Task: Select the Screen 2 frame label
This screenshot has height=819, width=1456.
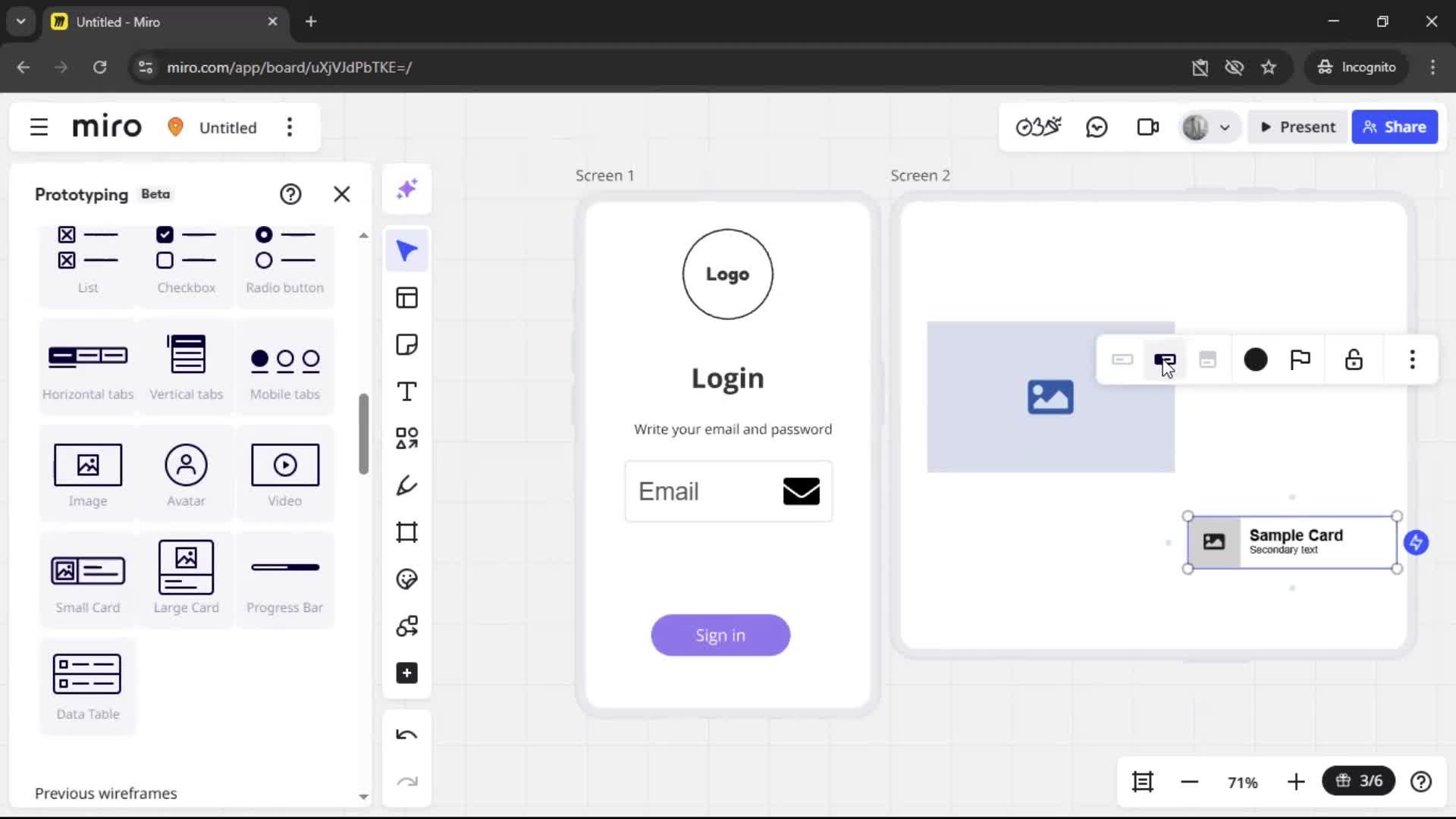Action: pos(920,175)
